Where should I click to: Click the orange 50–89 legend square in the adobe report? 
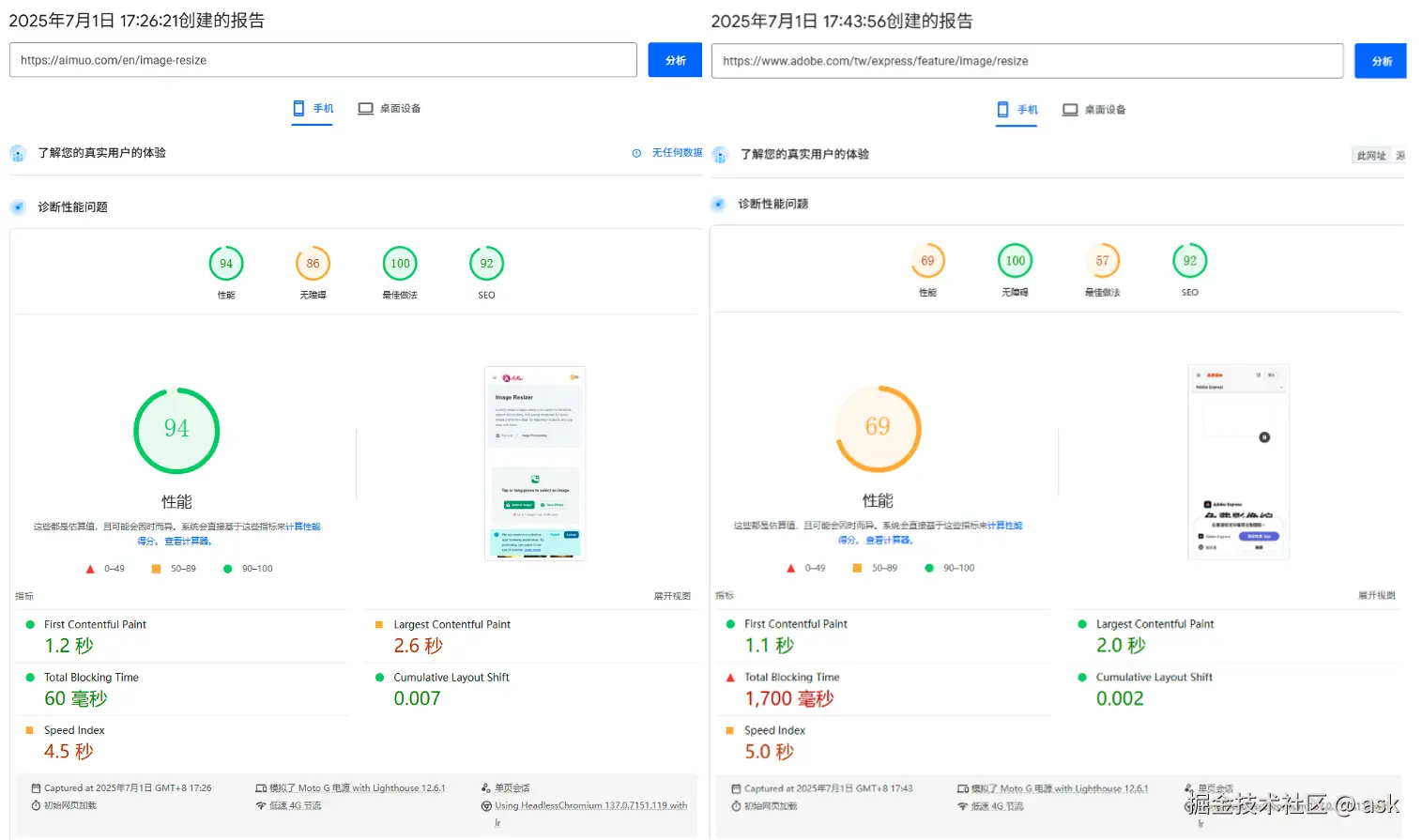(857, 568)
